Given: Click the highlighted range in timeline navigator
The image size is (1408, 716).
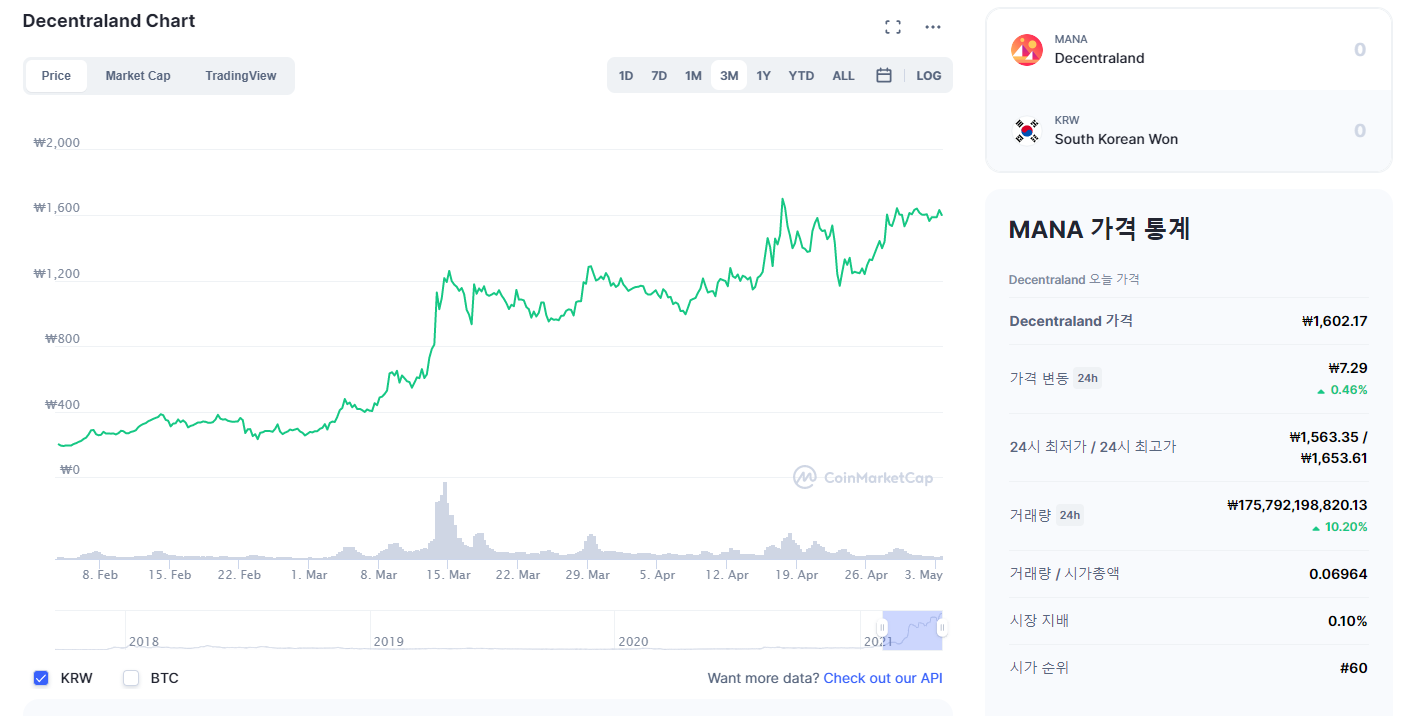Looking at the screenshot, I should (912, 630).
